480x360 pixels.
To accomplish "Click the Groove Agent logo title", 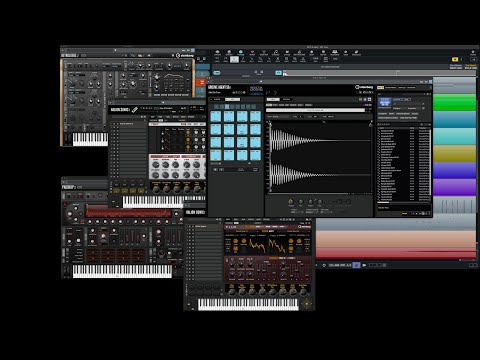I will click(219, 87).
